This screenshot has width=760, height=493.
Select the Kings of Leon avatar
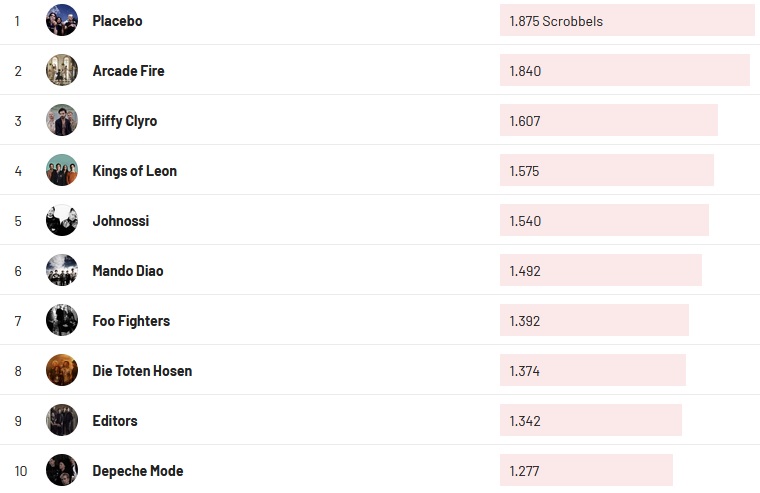[x=62, y=170]
